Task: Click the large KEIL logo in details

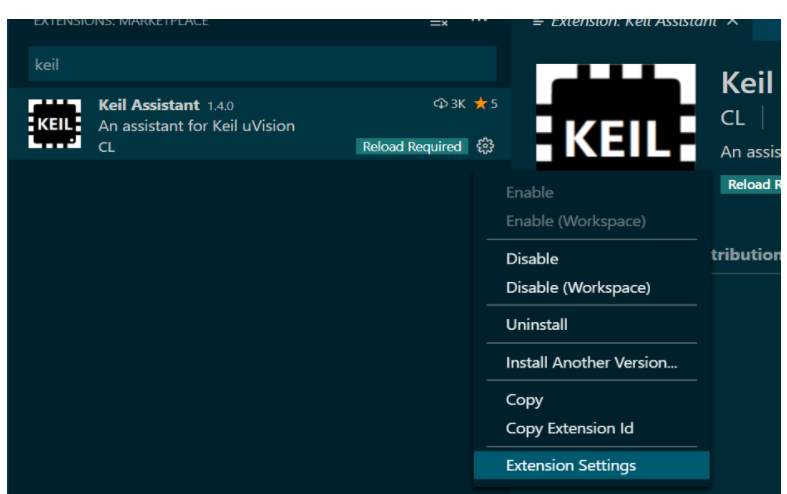Action: click(616, 117)
